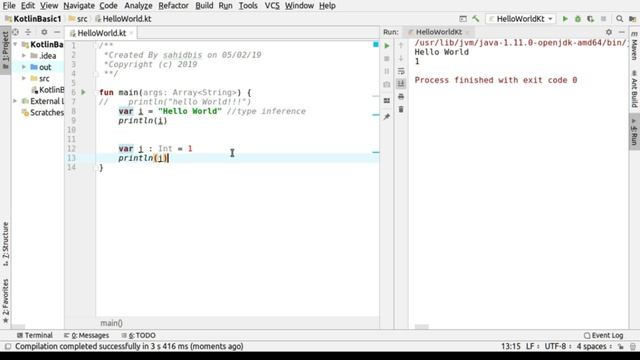Hide the Project panel with minus icon
Image resolution: width=640 pixels, height=360 pixels.
tap(57, 32)
